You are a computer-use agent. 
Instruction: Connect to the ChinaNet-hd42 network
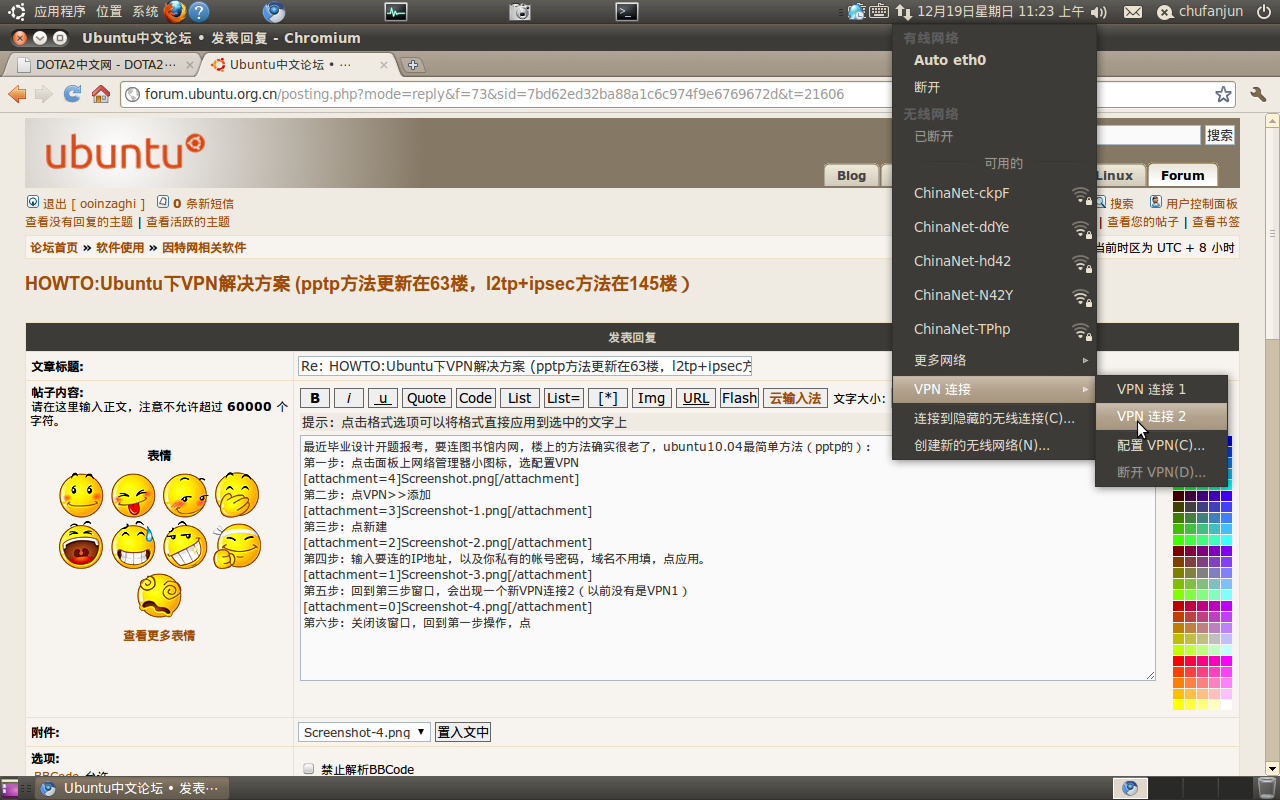coord(995,261)
